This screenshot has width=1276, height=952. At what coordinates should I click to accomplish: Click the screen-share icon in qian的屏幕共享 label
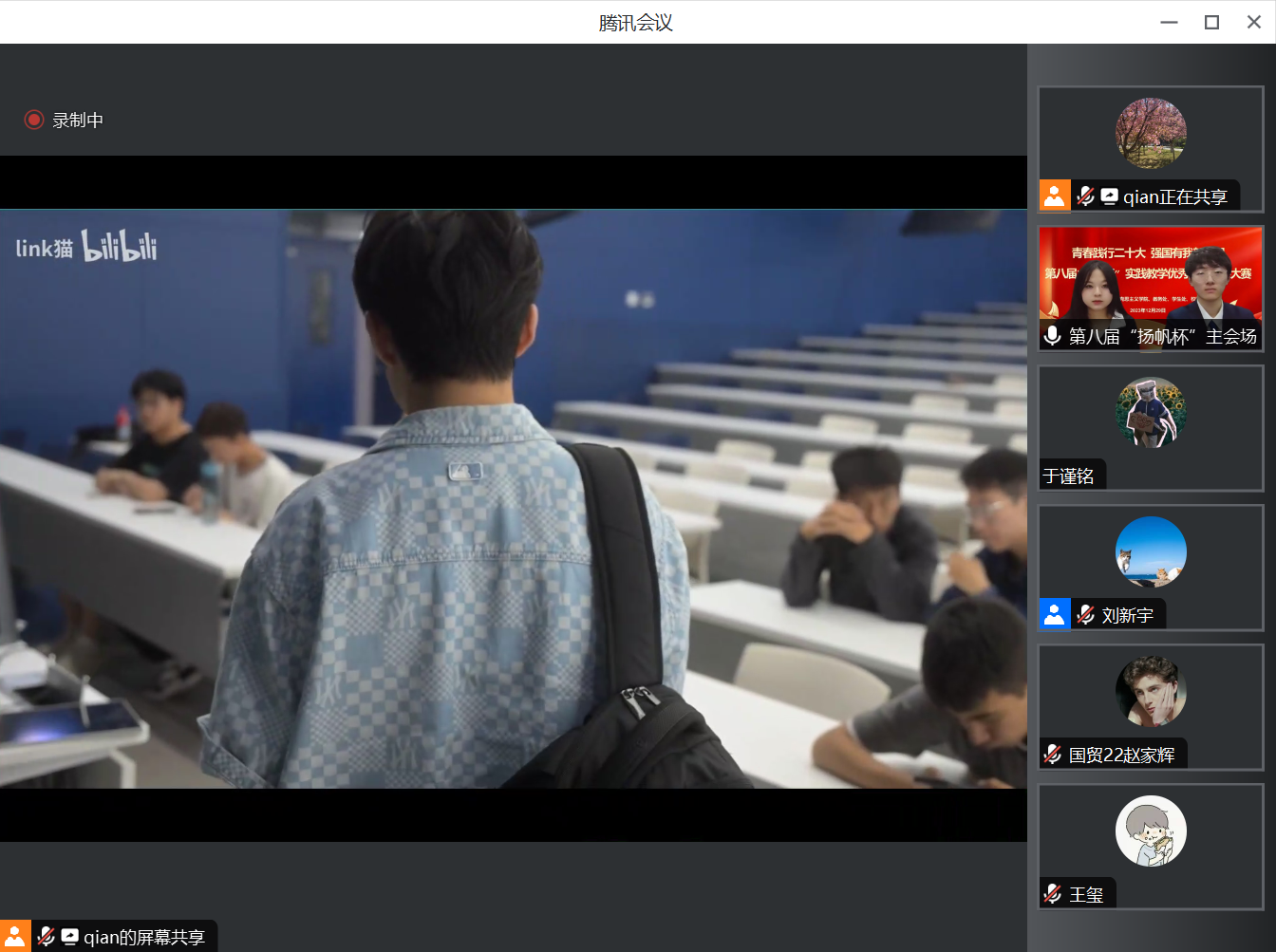(x=68, y=936)
